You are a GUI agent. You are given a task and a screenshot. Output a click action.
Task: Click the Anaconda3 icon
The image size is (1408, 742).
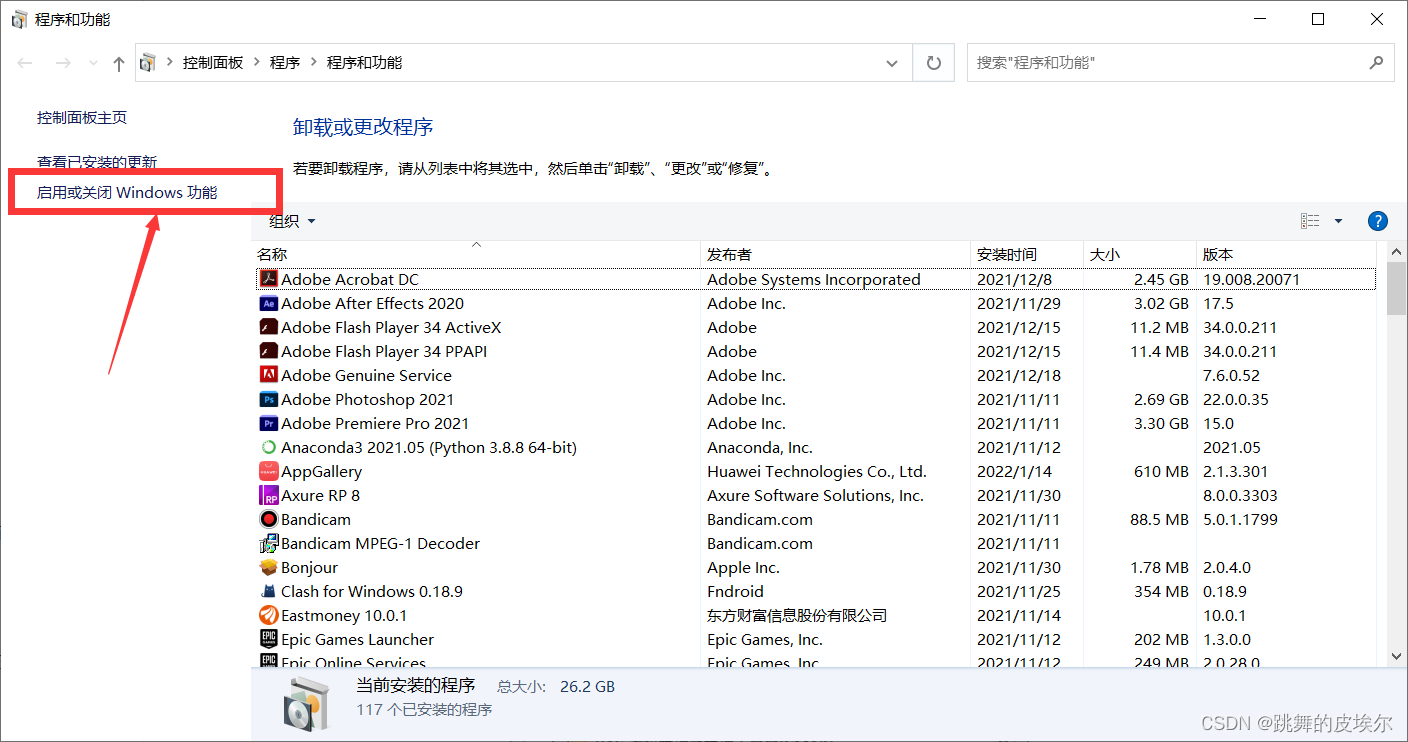pyautogui.click(x=268, y=447)
